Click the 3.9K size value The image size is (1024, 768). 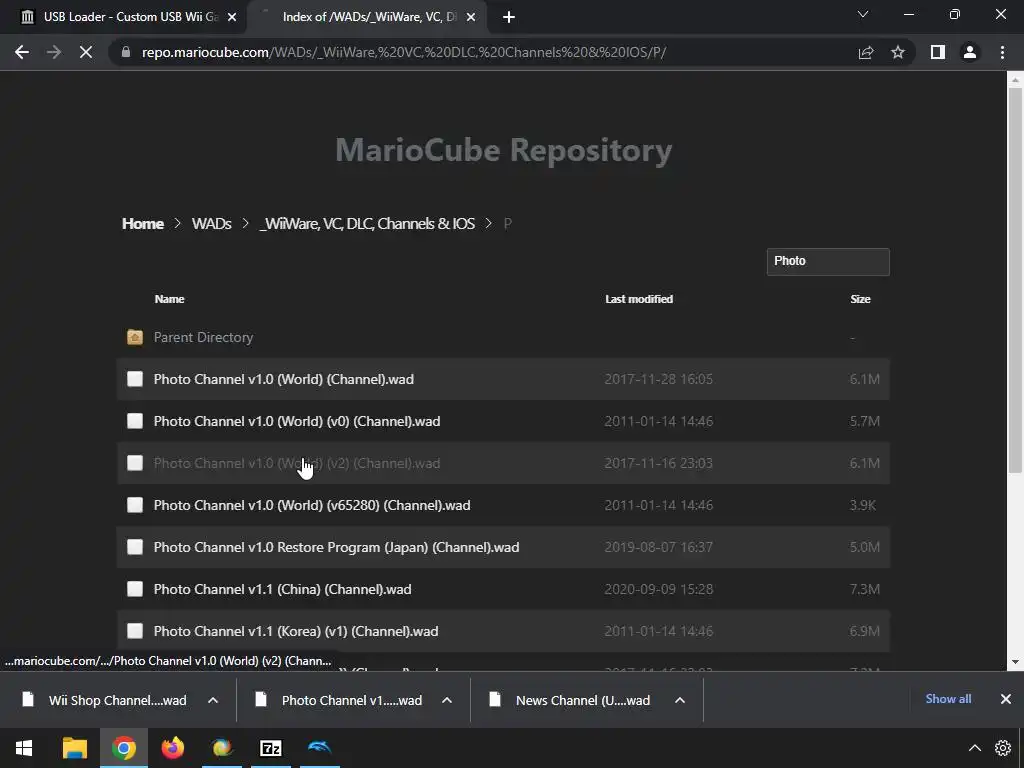click(863, 505)
